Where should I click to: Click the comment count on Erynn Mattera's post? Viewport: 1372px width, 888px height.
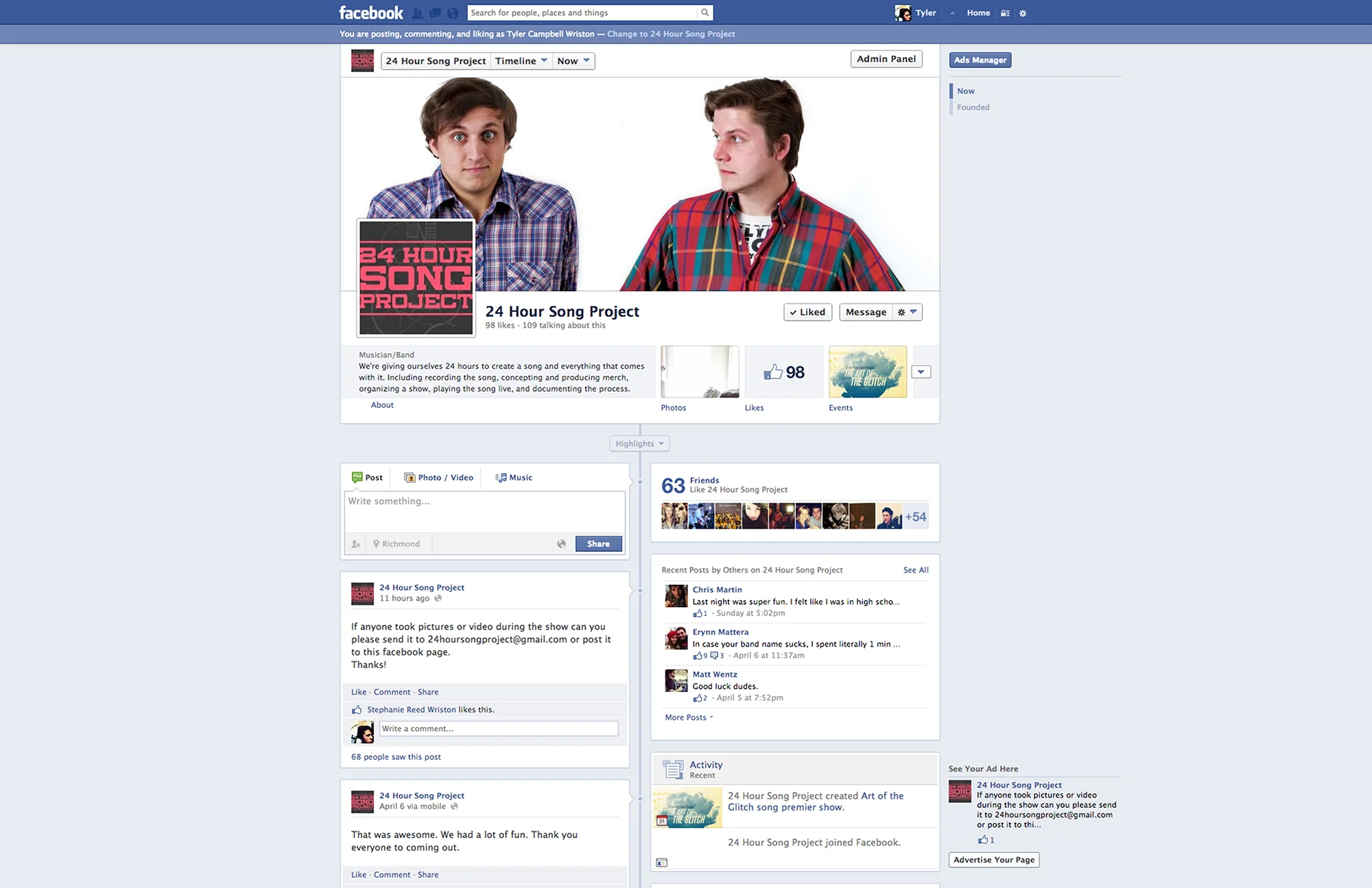(x=717, y=656)
